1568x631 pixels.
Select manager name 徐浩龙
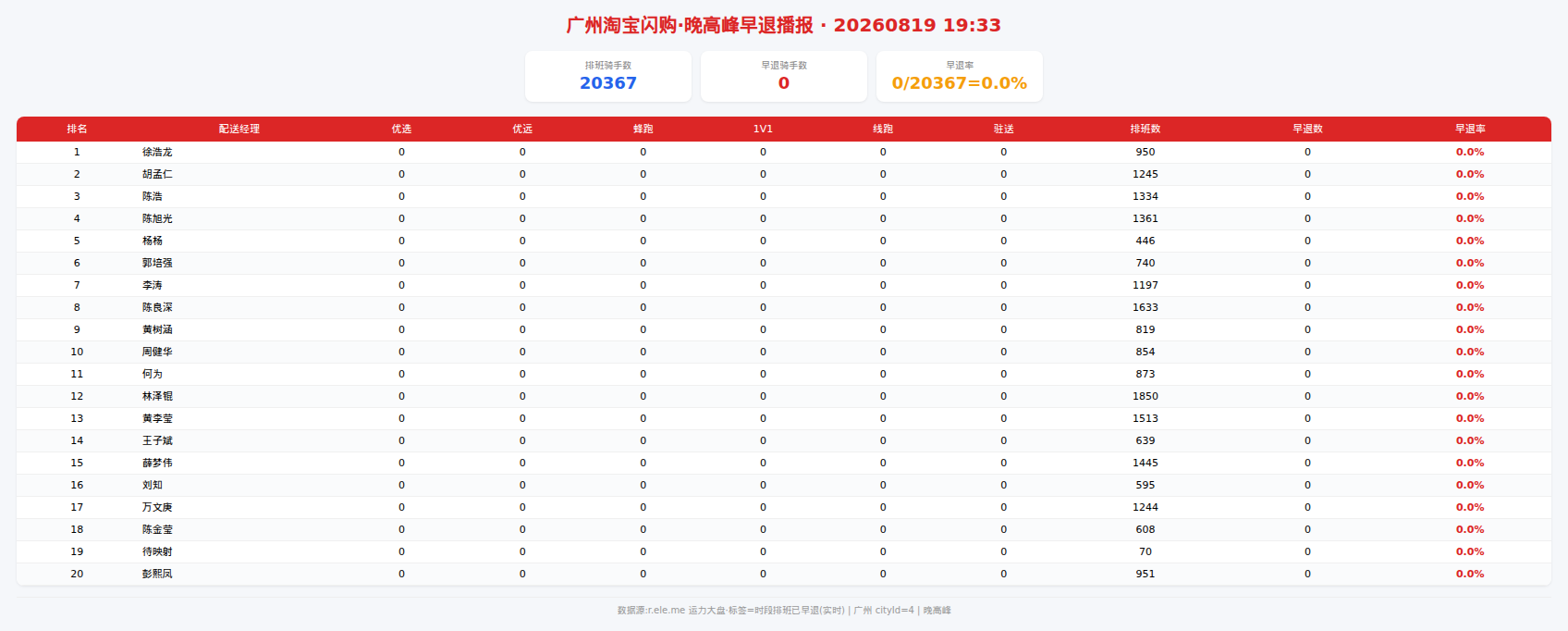pyautogui.click(x=157, y=152)
